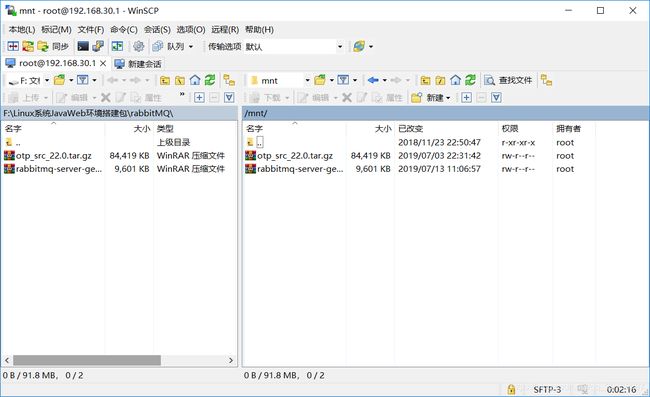
Task: Click local invert selection icon
Action: pyautogui.click(x=229, y=97)
